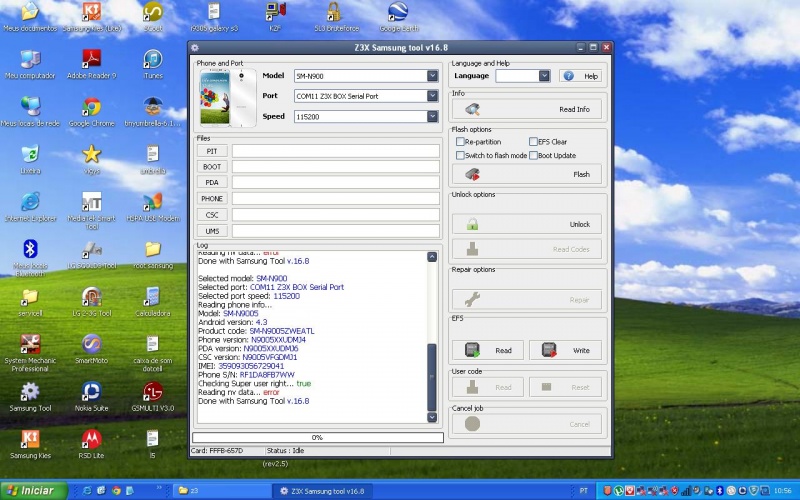Open Nokia Suite desktop icon
Viewport: 800px width, 500px height.
coord(92,397)
